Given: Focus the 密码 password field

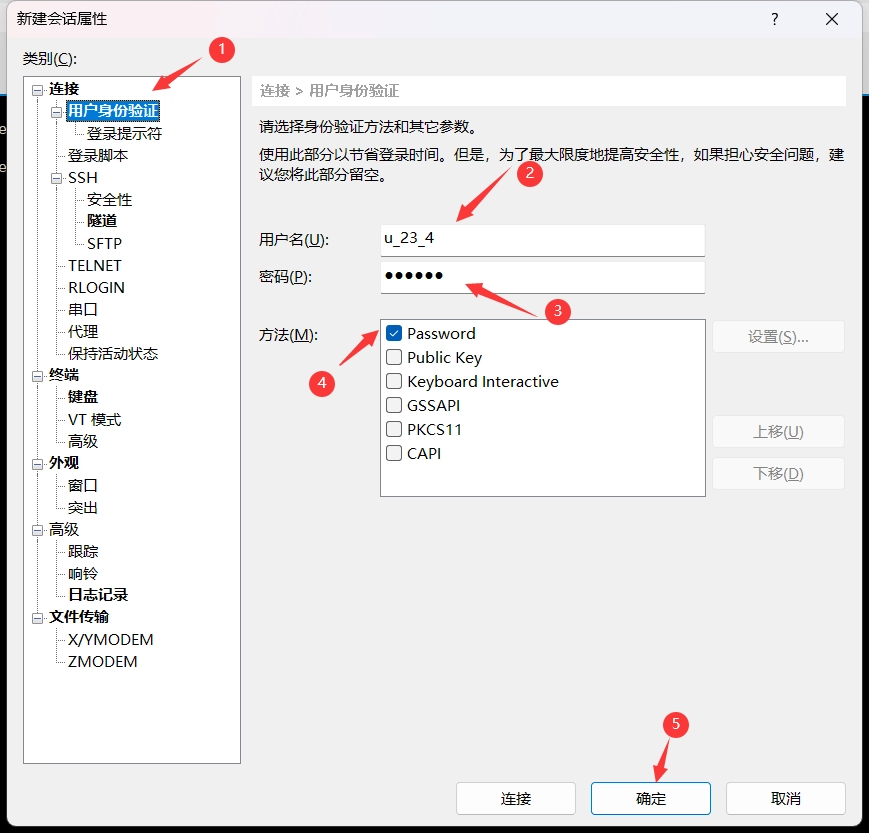Looking at the screenshot, I should 542,277.
